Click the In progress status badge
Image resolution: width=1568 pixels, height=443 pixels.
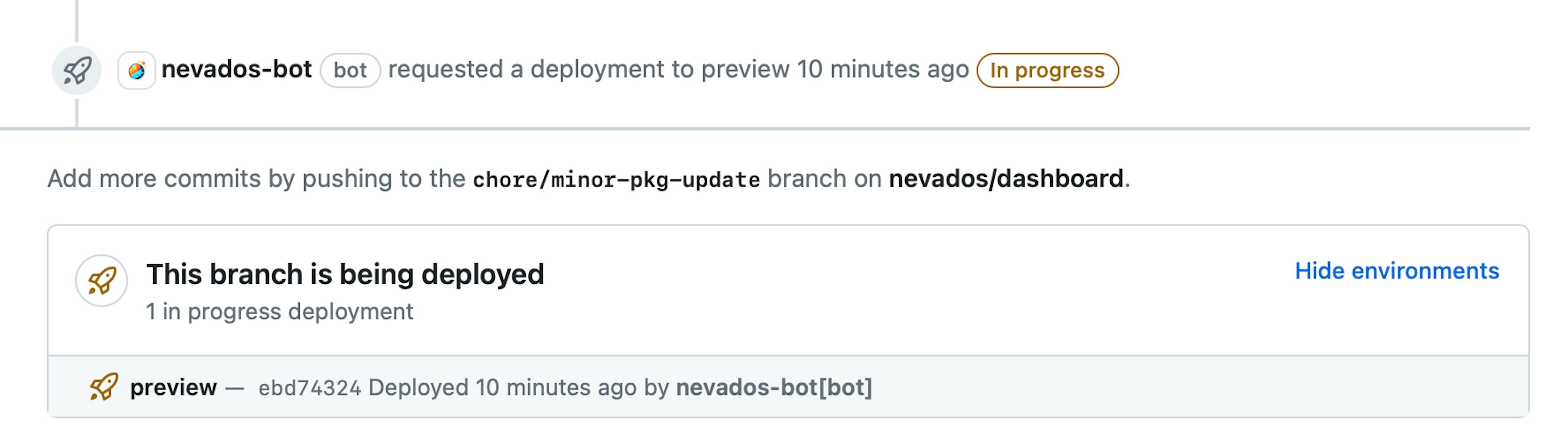[1048, 70]
